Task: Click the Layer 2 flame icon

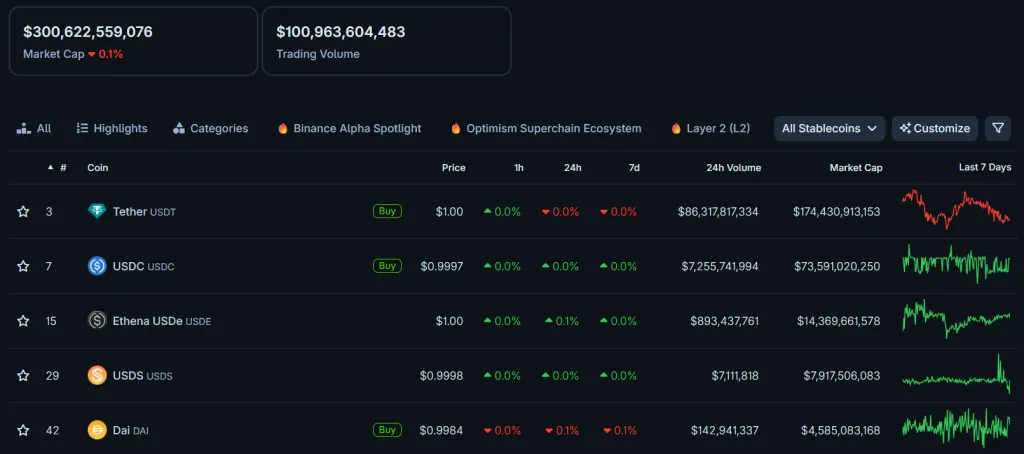Action: pos(676,129)
